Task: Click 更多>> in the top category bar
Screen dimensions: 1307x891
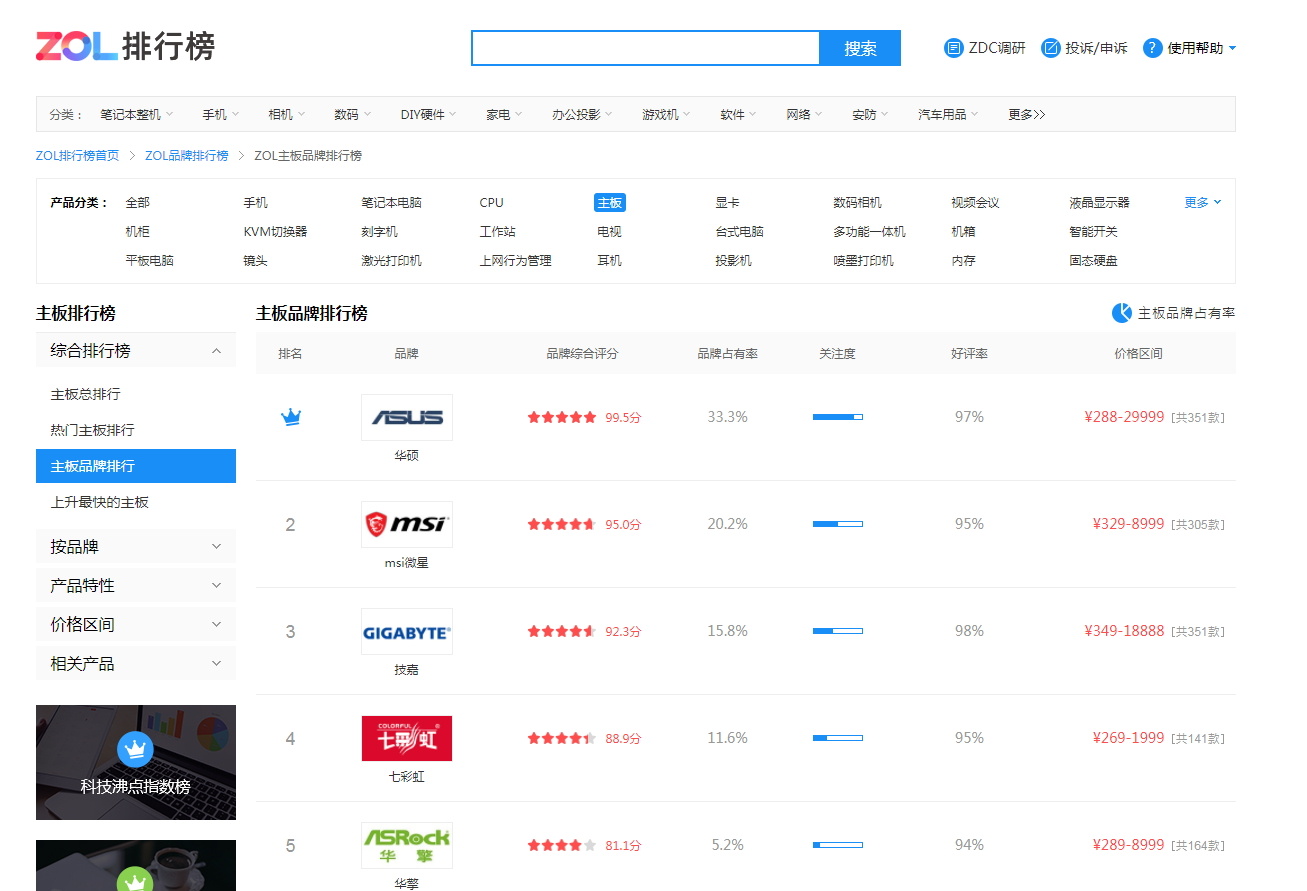Action: point(1027,114)
